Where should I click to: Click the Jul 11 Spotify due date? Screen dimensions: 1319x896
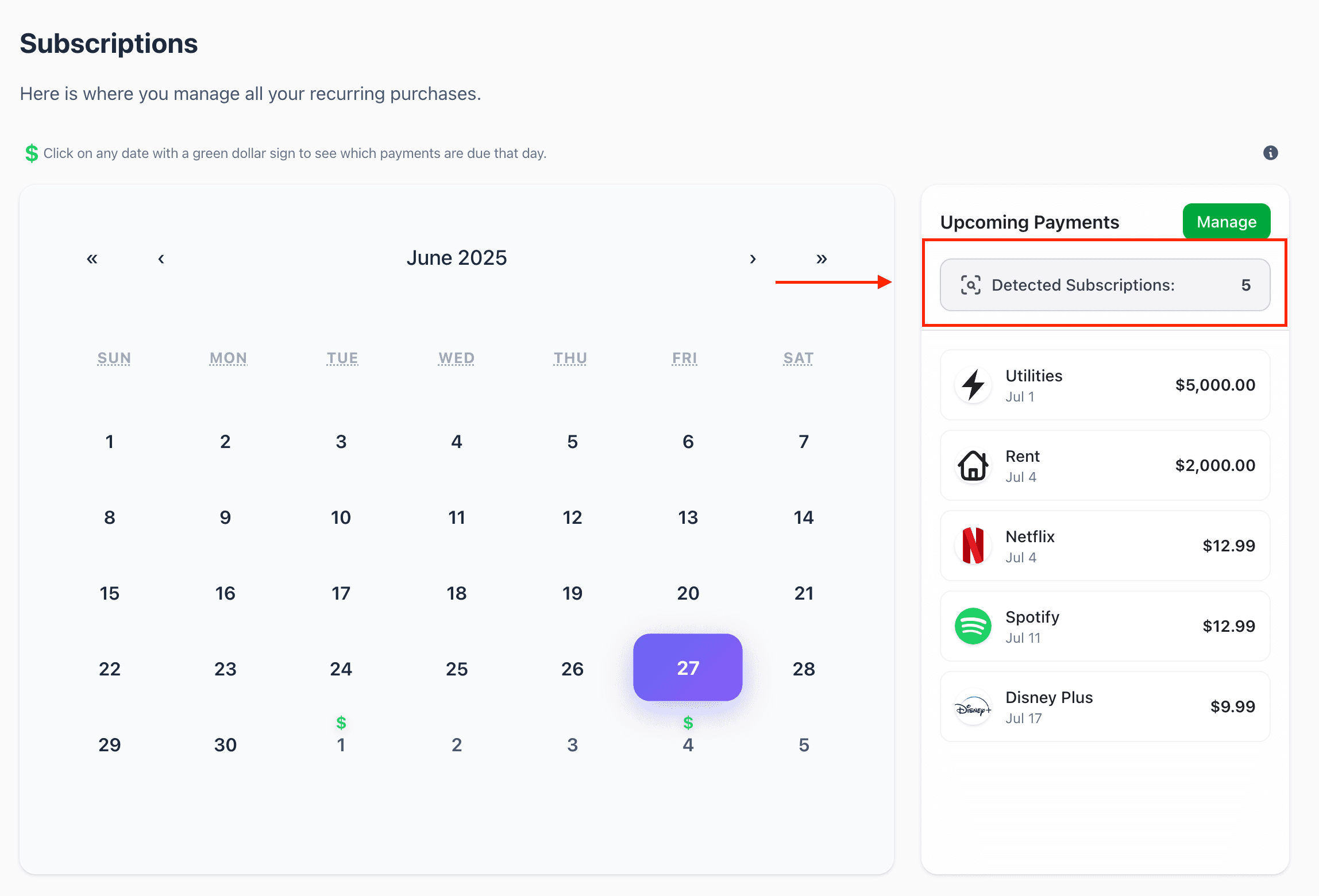1023,638
